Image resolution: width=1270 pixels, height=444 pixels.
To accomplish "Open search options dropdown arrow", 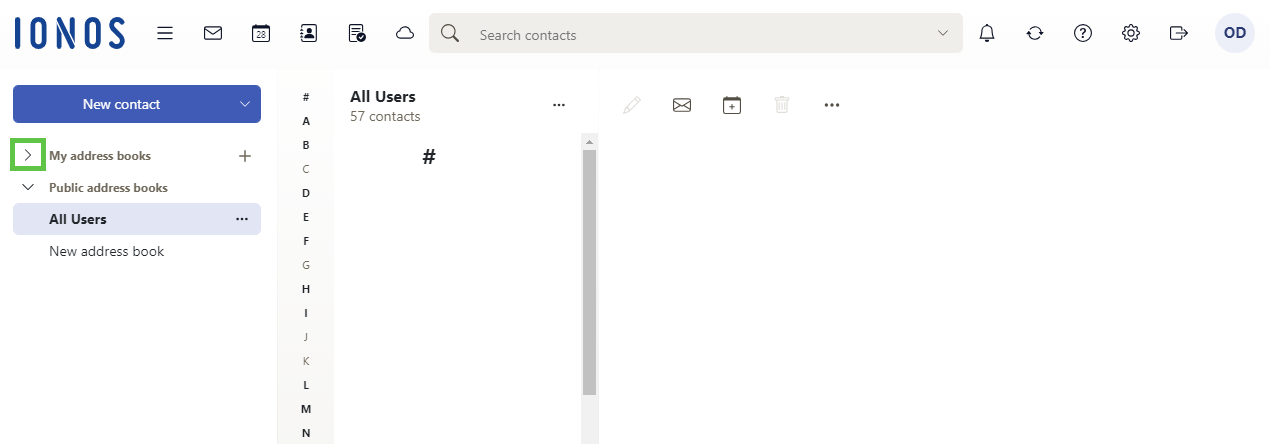I will click(943, 33).
